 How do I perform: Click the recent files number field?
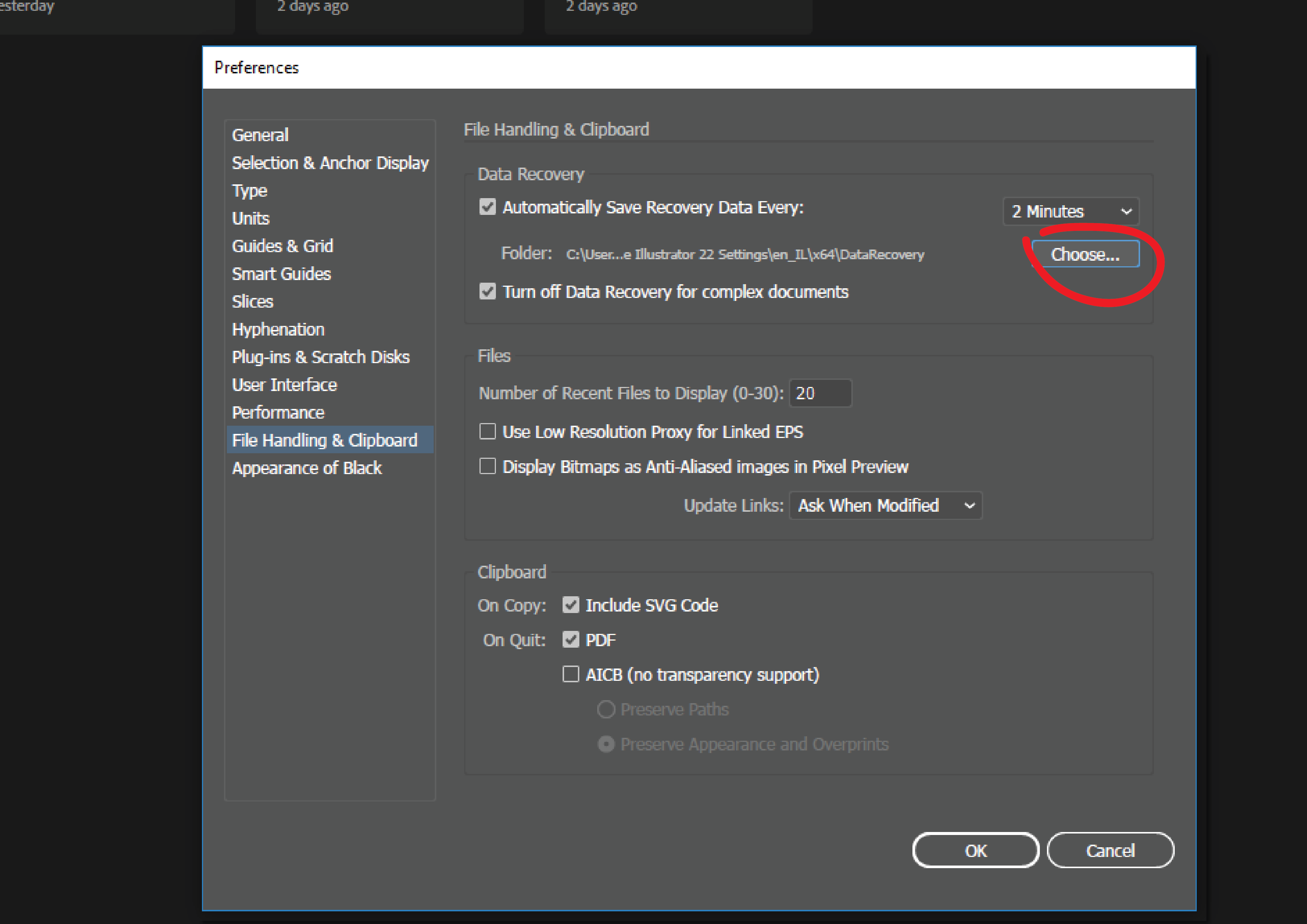click(820, 393)
